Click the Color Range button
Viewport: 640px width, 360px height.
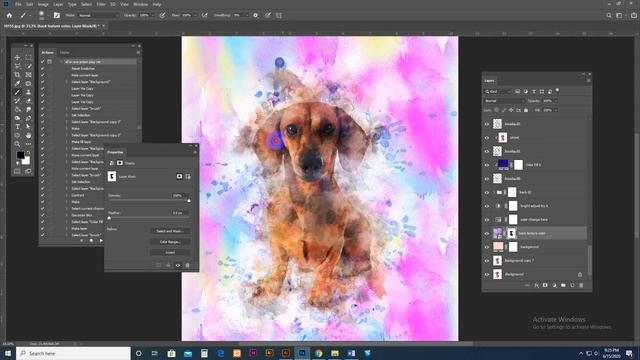pyautogui.click(x=170, y=242)
